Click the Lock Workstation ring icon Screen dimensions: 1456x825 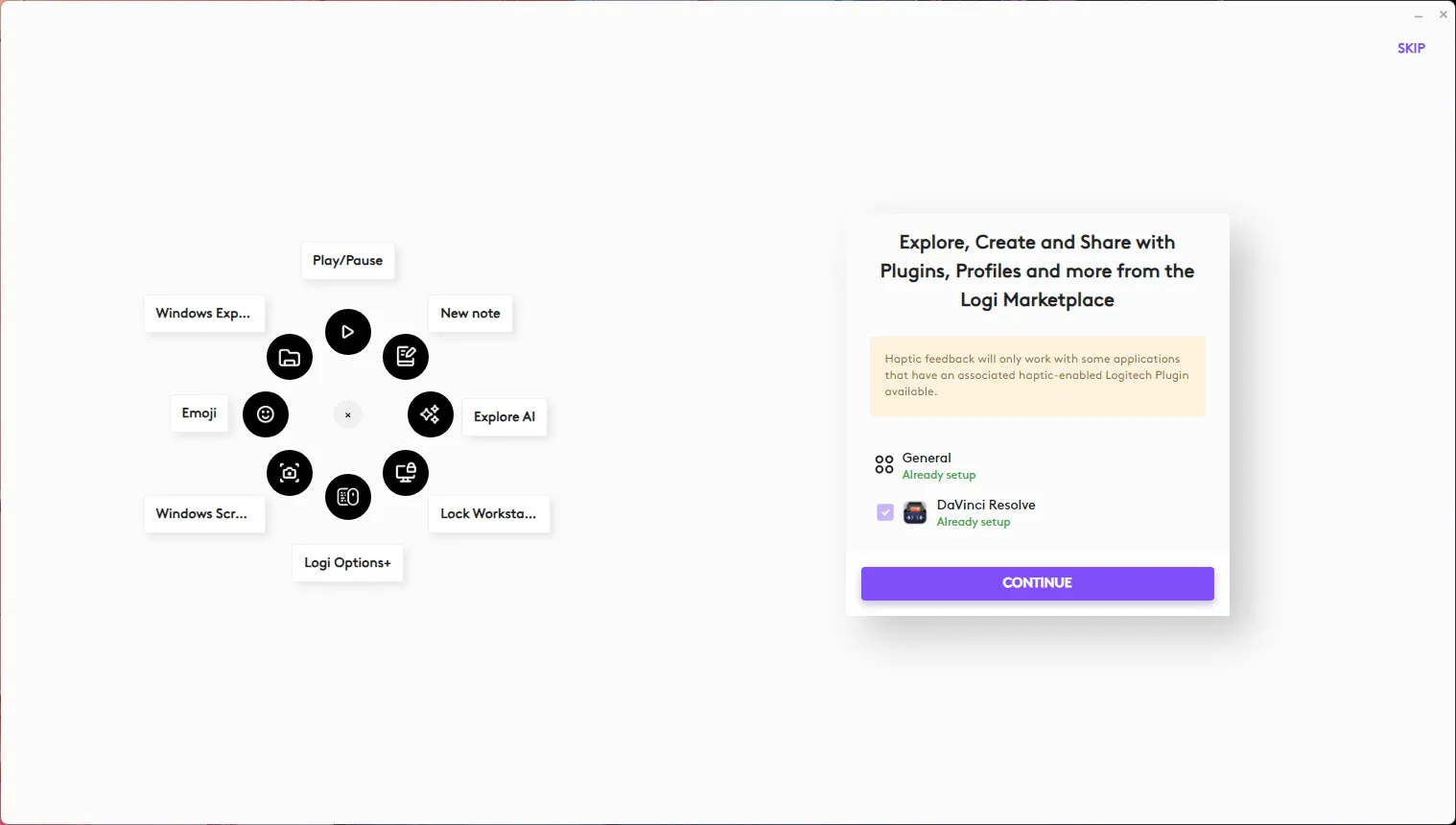[x=406, y=473]
